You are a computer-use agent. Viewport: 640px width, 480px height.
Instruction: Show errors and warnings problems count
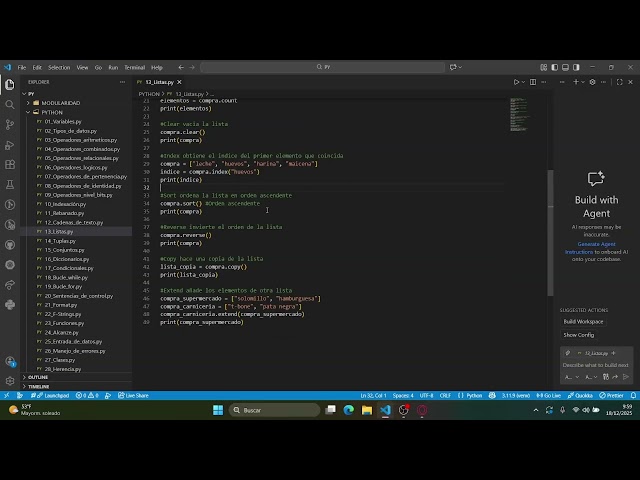pos(87,396)
